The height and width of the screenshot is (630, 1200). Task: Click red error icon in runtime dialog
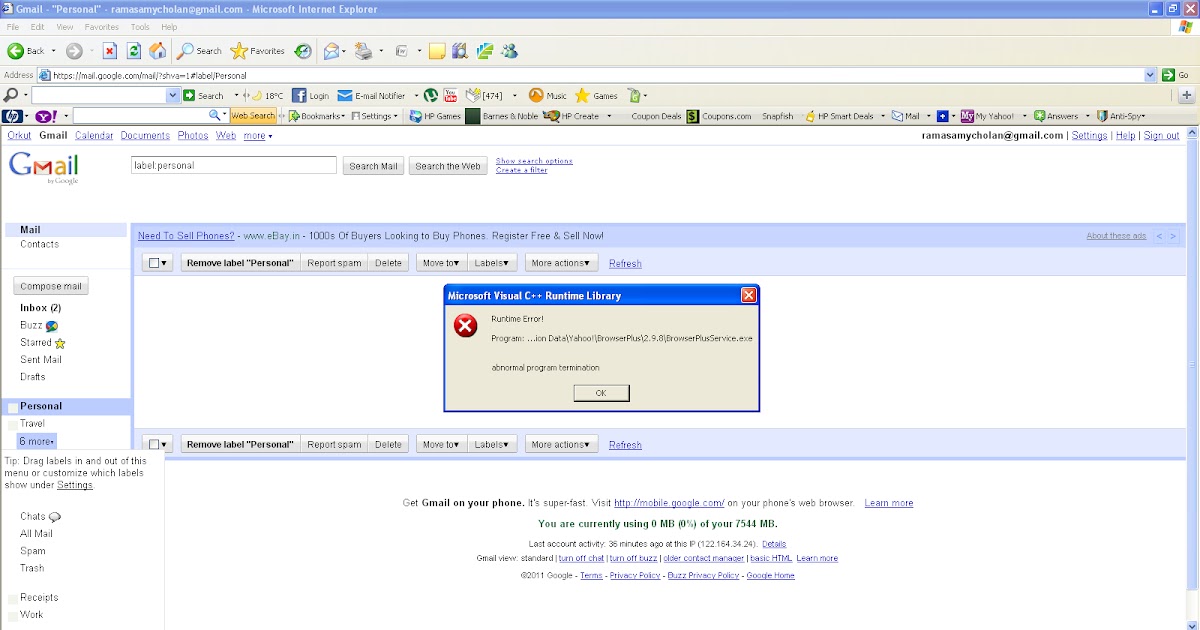pyautogui.click(x=465, y=326)
